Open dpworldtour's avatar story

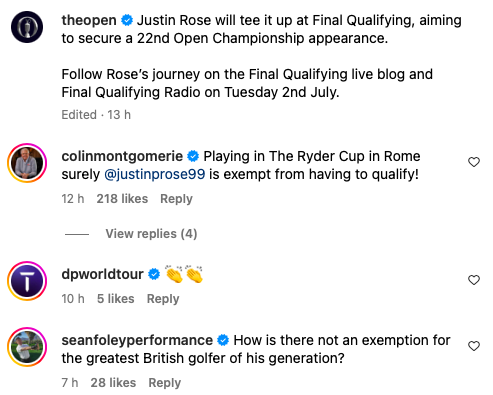tap(27, 281)
